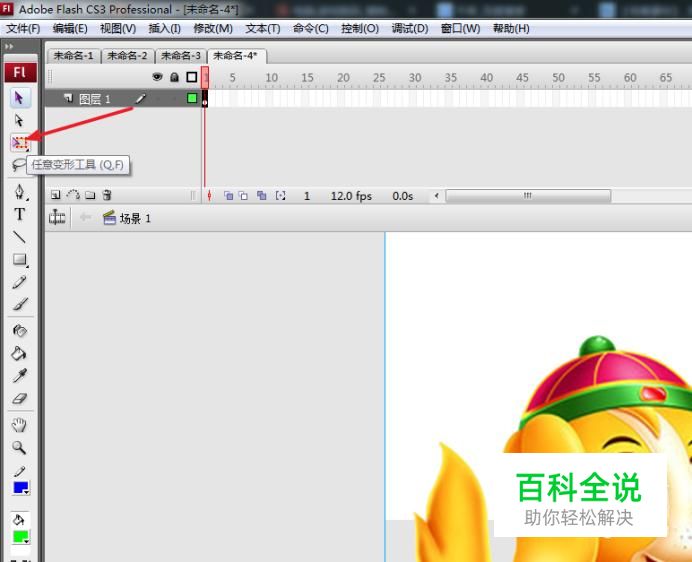Click the mascot image on stage
Image resolution: width=692 pixels, height=562 pixels.
pyautogui.click(x=552, y=448)
